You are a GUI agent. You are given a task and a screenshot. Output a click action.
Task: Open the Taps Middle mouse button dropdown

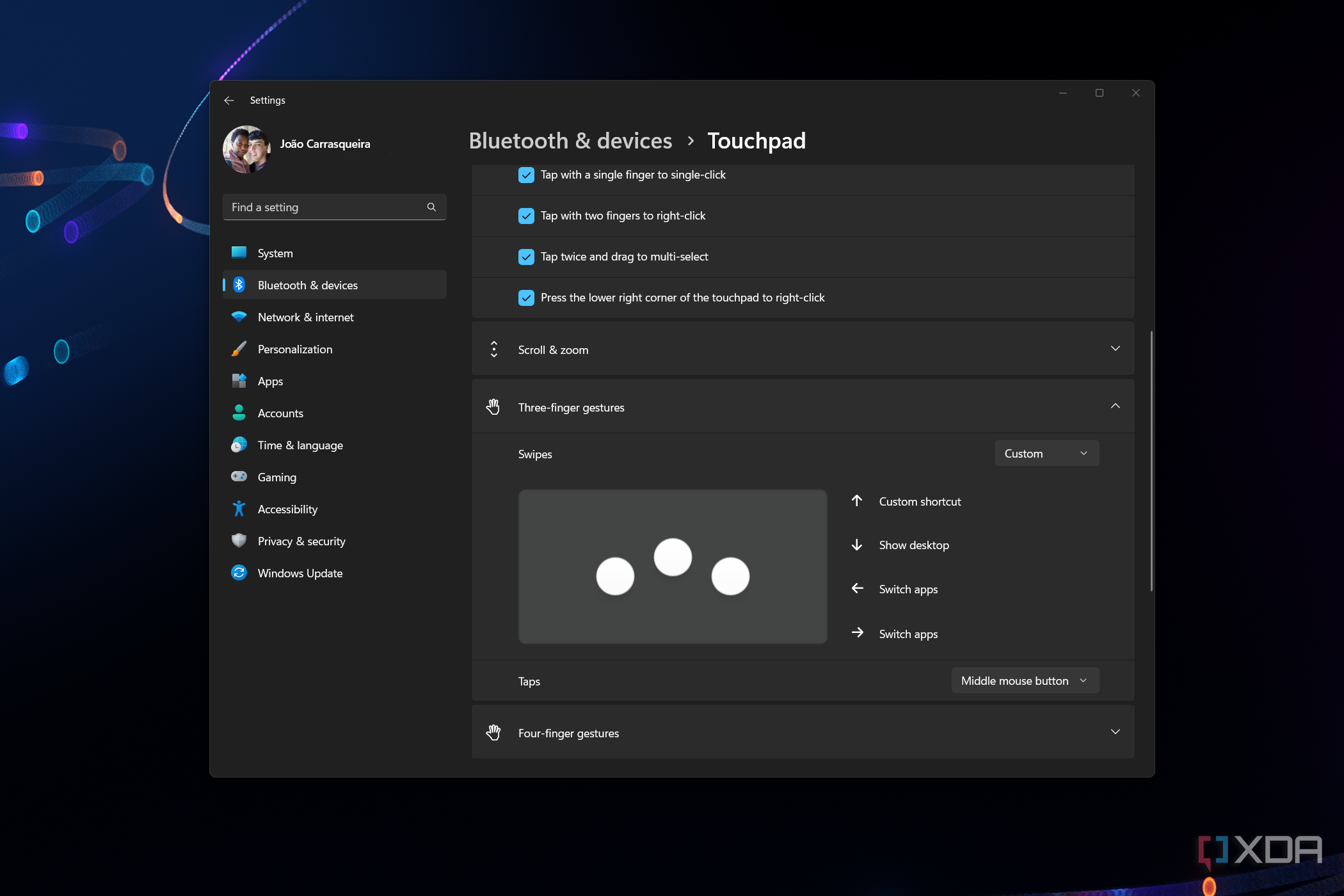pyautogui.click(x=1025, y=680)
